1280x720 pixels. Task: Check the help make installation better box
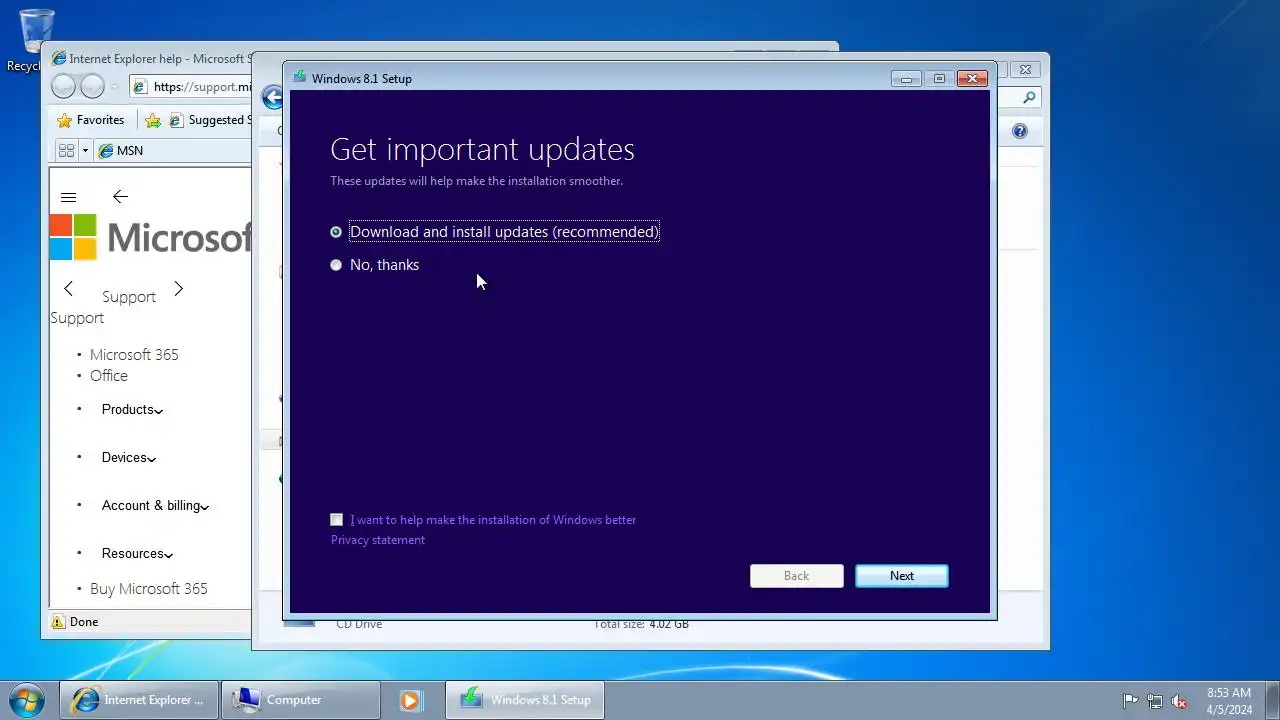pos(336,519)
